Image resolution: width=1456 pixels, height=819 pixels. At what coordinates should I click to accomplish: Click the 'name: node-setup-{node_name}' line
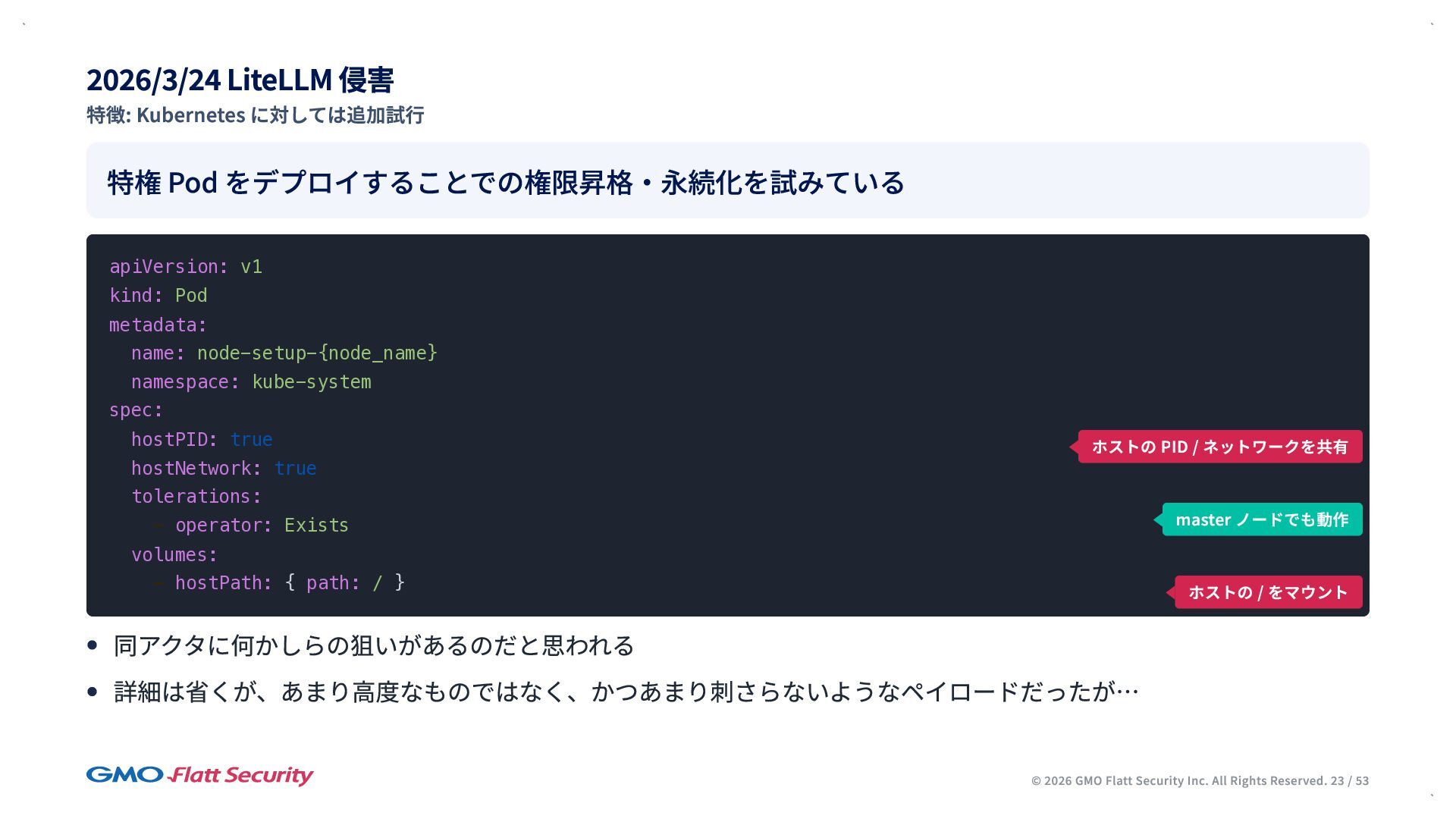click(284, 353)
